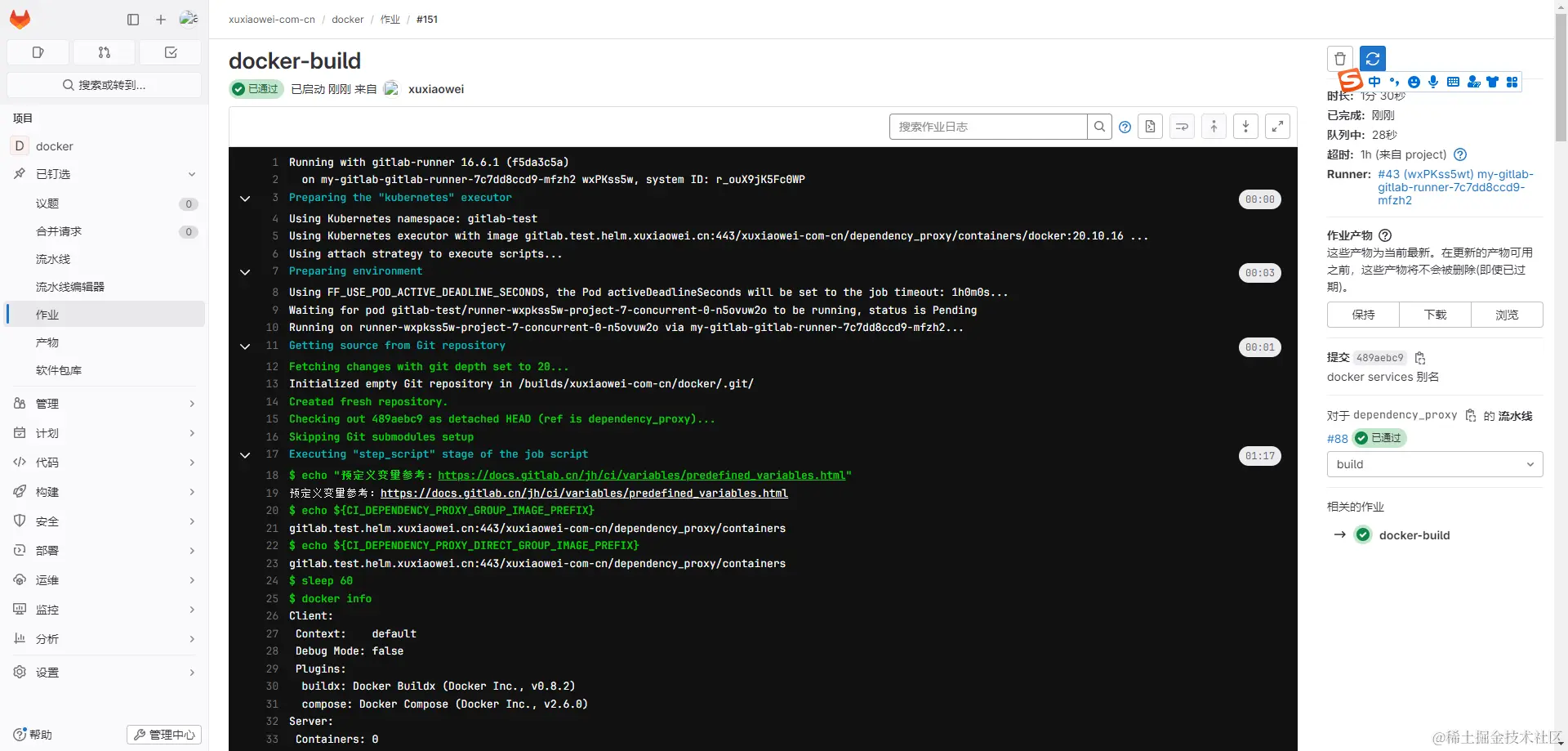Open the Sogou toolbox grid icon

1512,82
